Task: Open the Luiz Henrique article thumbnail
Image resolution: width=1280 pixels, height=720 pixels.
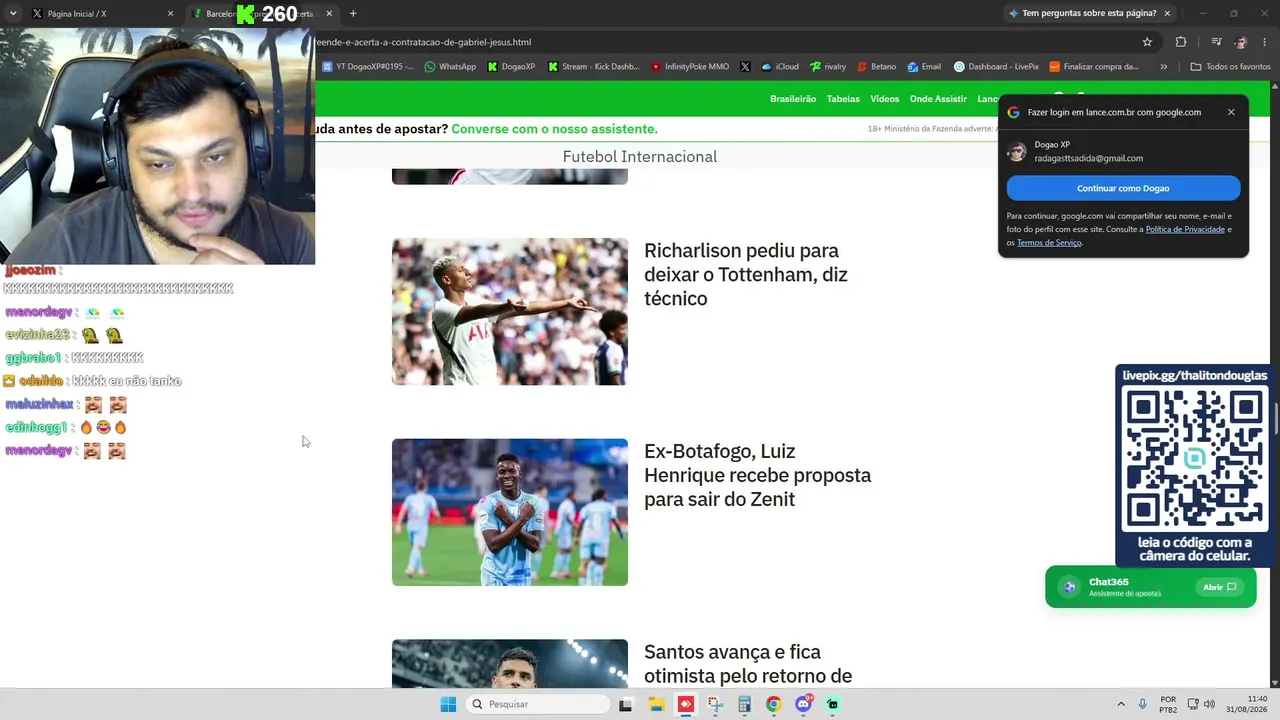Action: [510, 512]
